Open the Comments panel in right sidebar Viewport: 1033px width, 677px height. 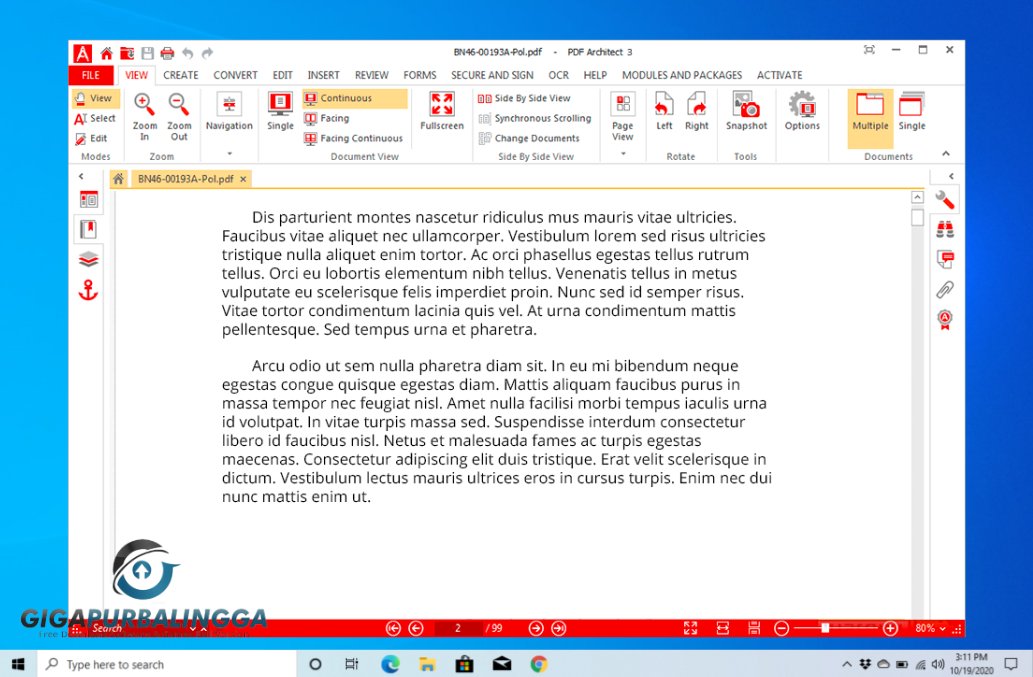(x=945, y=259)
